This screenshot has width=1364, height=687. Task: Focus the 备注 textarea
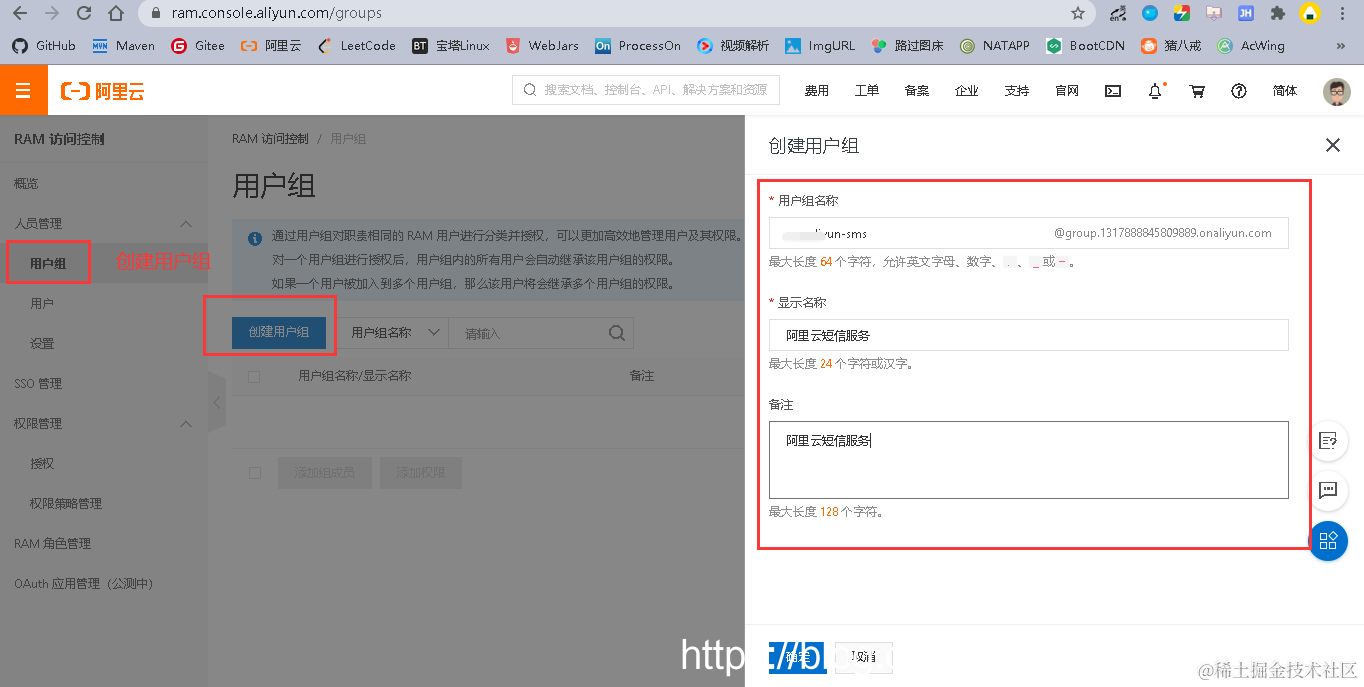point(1028,460)
